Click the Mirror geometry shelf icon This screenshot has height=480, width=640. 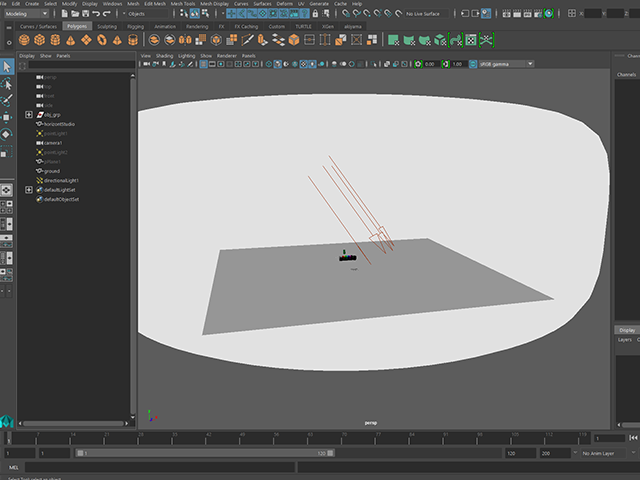[x=185, y=40]
